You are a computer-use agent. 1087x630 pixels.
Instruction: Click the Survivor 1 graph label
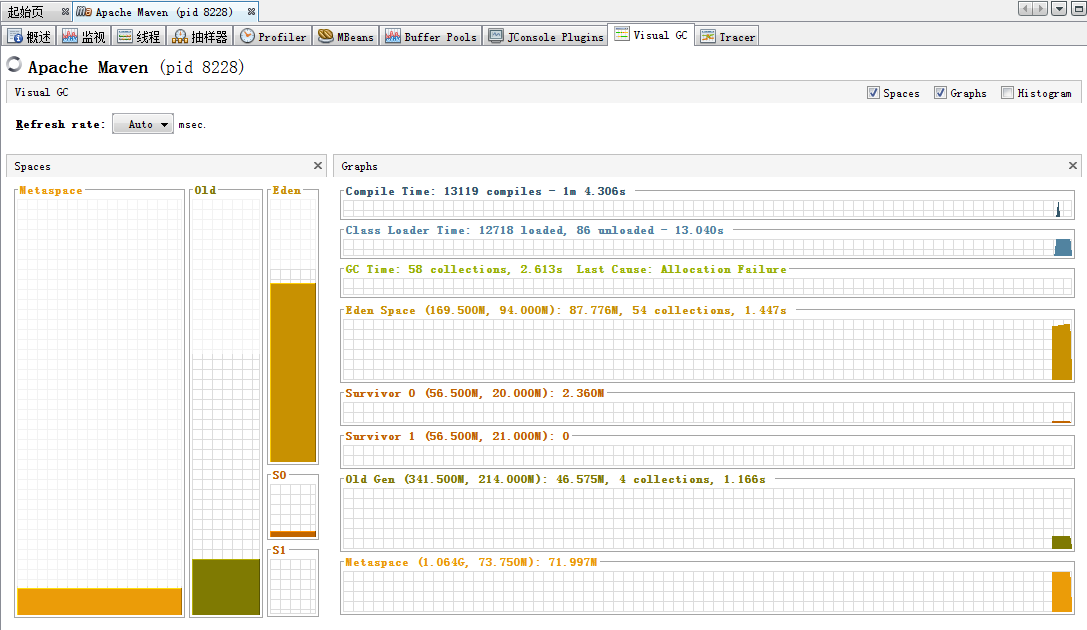(x=458, y=436)
